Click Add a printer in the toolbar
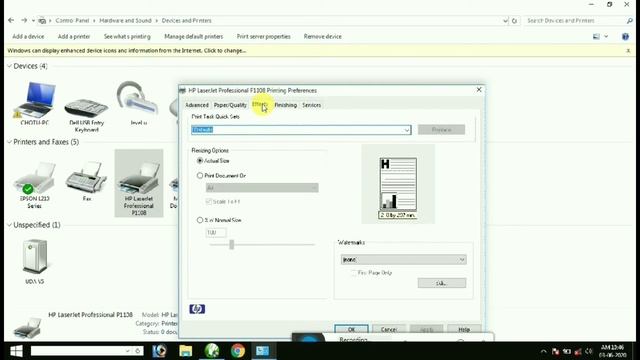Screen dimensions: 640x360 (74, 36)
